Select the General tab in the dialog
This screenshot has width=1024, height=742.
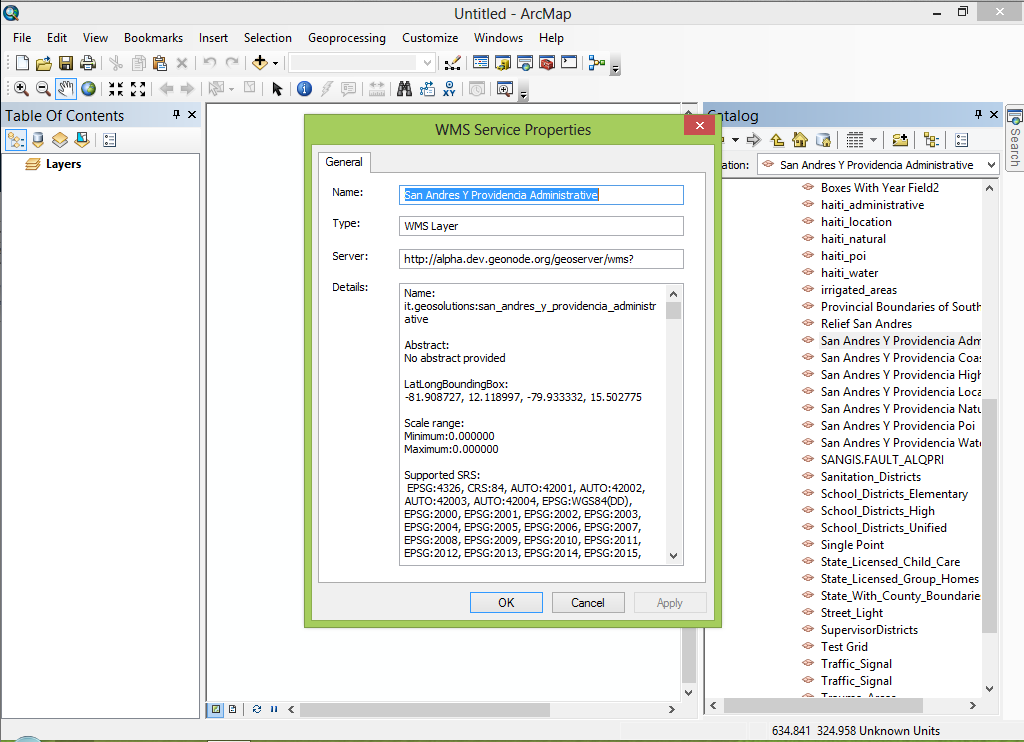coord(344,162)
